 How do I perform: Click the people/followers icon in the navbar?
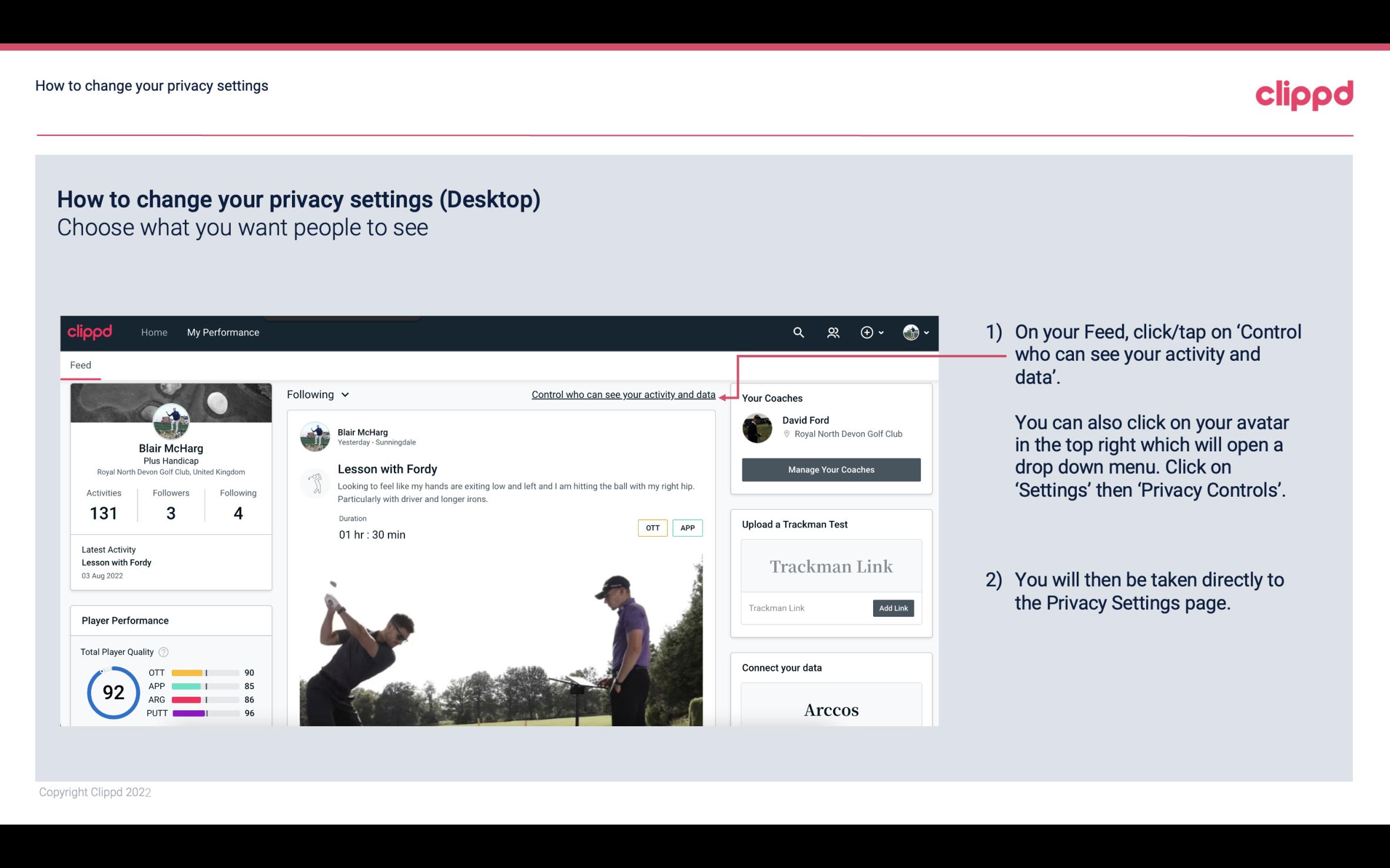click(x=832, y=332)
